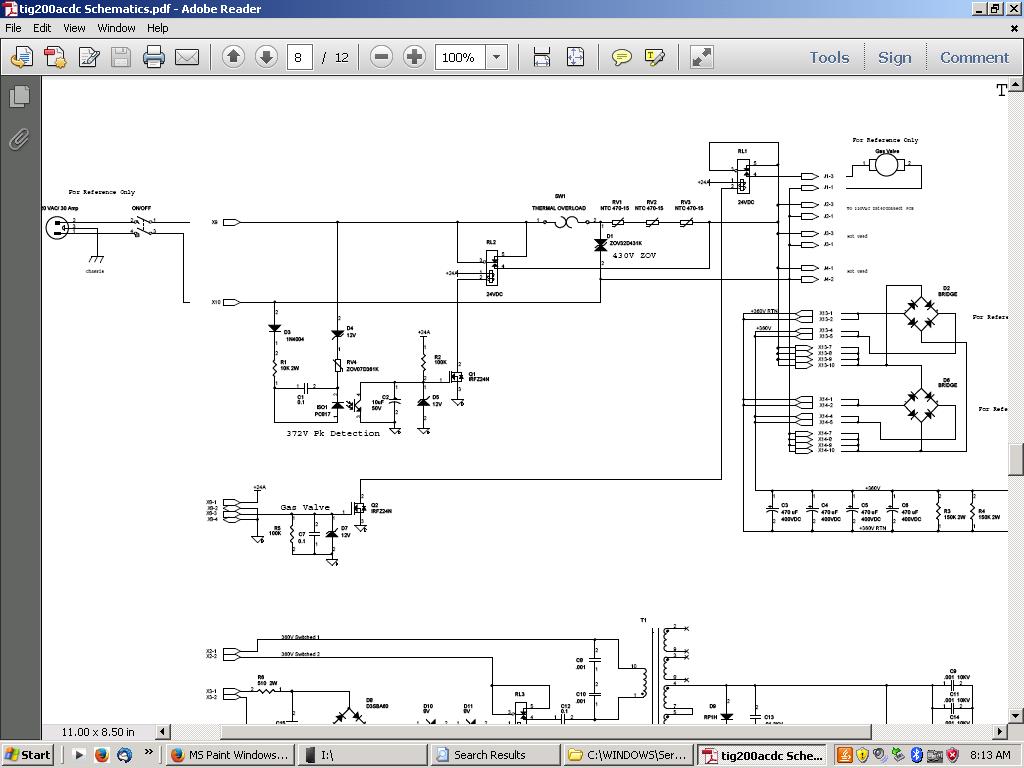Click the '430V ZOV' schematic label
Screen dimensions: 1024x768
[634, 255]
